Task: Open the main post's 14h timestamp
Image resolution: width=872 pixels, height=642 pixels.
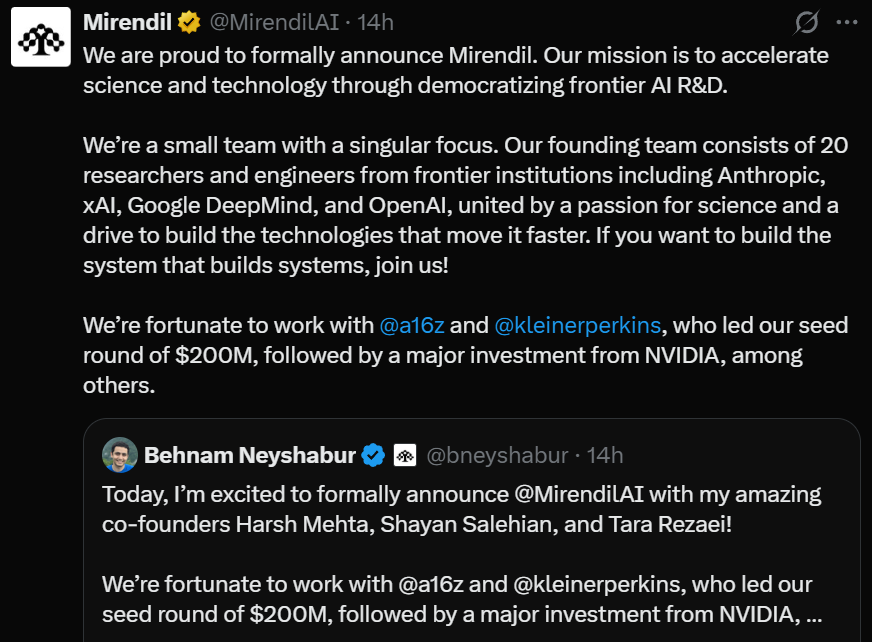Action: pos(375,23)
